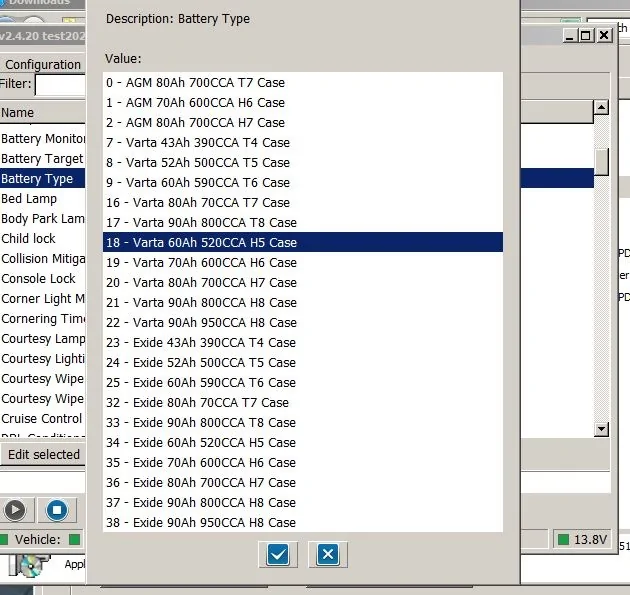Click the green Vehicle status indicator
630x595 pixels.
tap(74, 539)
